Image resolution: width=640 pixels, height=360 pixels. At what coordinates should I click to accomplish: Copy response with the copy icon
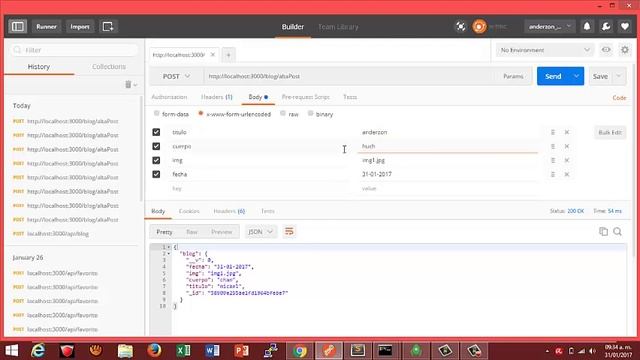603,231
